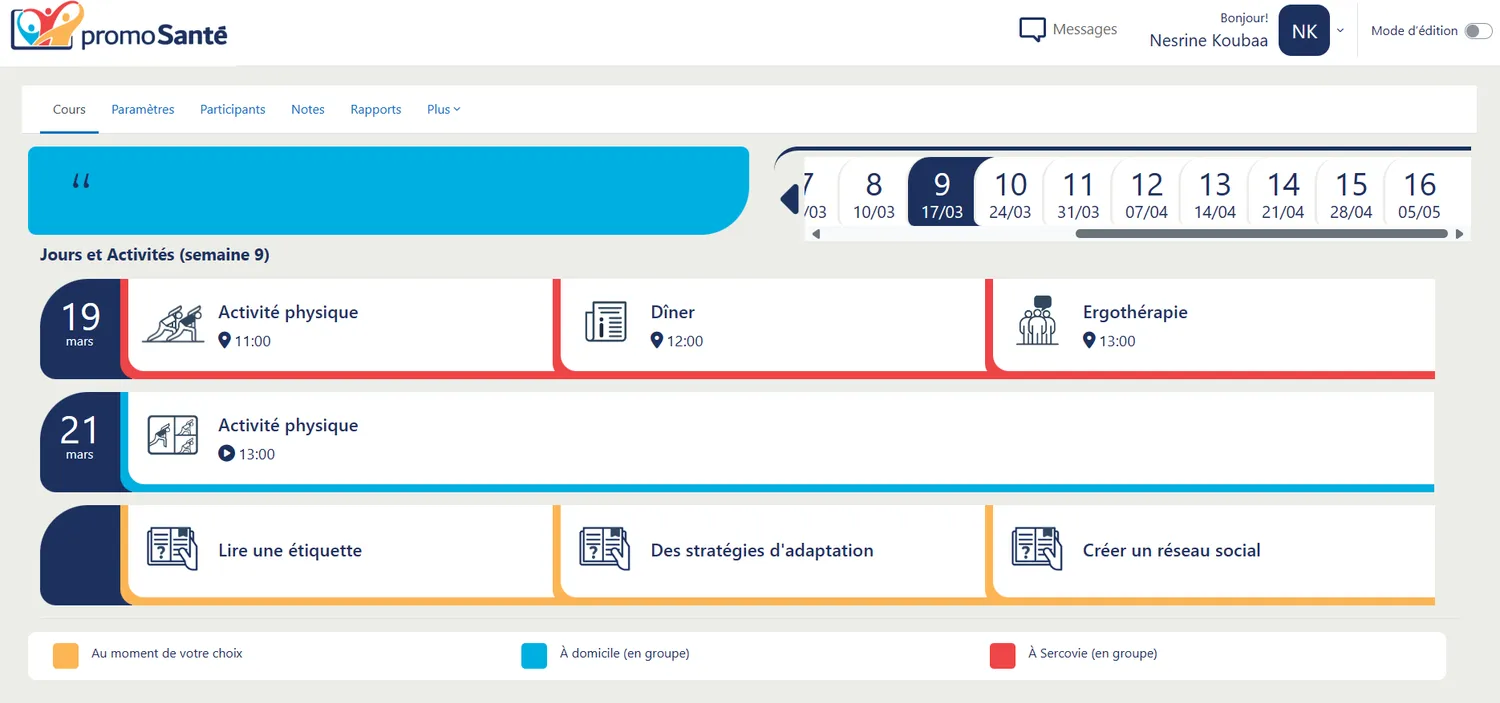Open the Messages chat icon
This screenshot has width=1500, height=703.
pos(1032,30)
